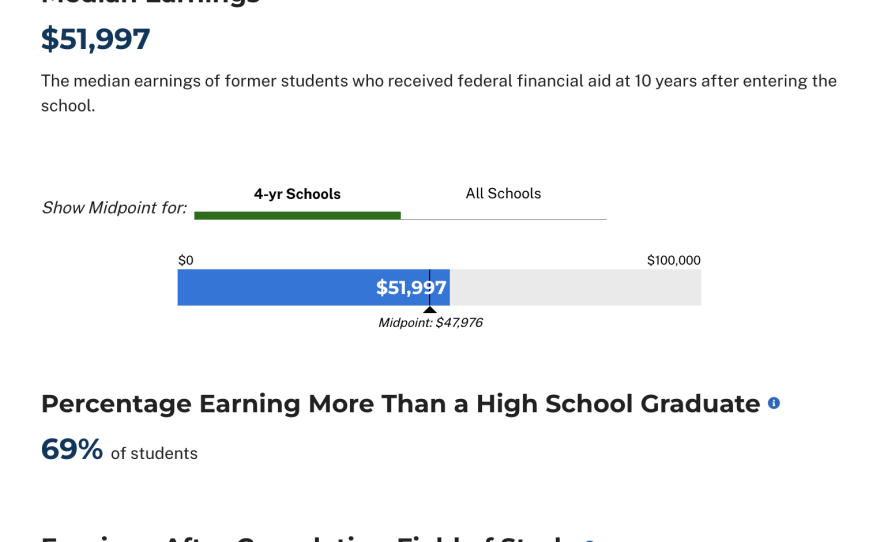Click the $0 scale label

tap(186, 260)
